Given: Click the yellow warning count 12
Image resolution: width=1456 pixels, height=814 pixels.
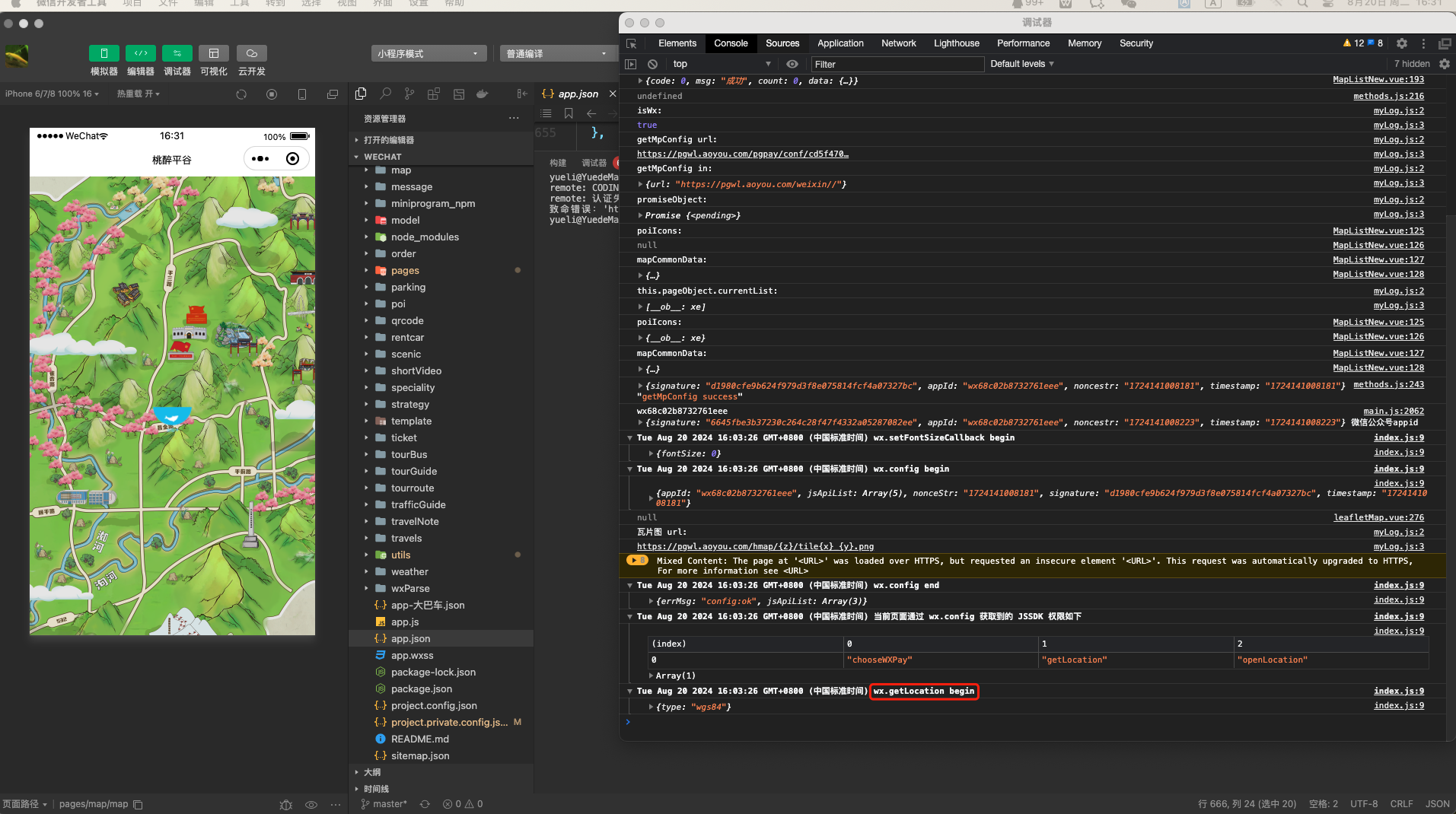Looking at the screenshot, I should pos(1353,43).
